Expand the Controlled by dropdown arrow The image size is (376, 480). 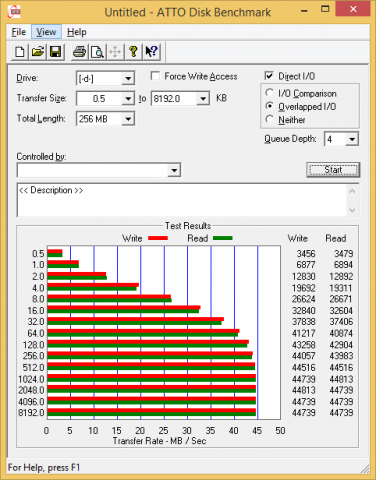(174, 170)
